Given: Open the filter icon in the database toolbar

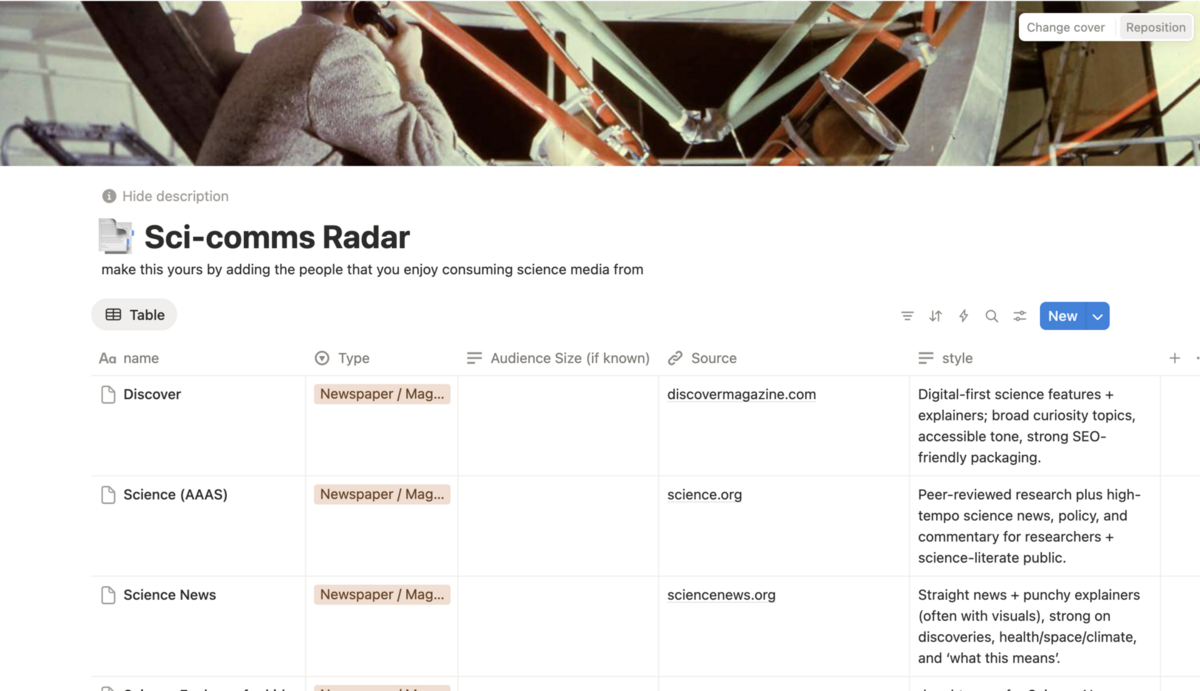Looking at the screenshot, I should point(907,315).
